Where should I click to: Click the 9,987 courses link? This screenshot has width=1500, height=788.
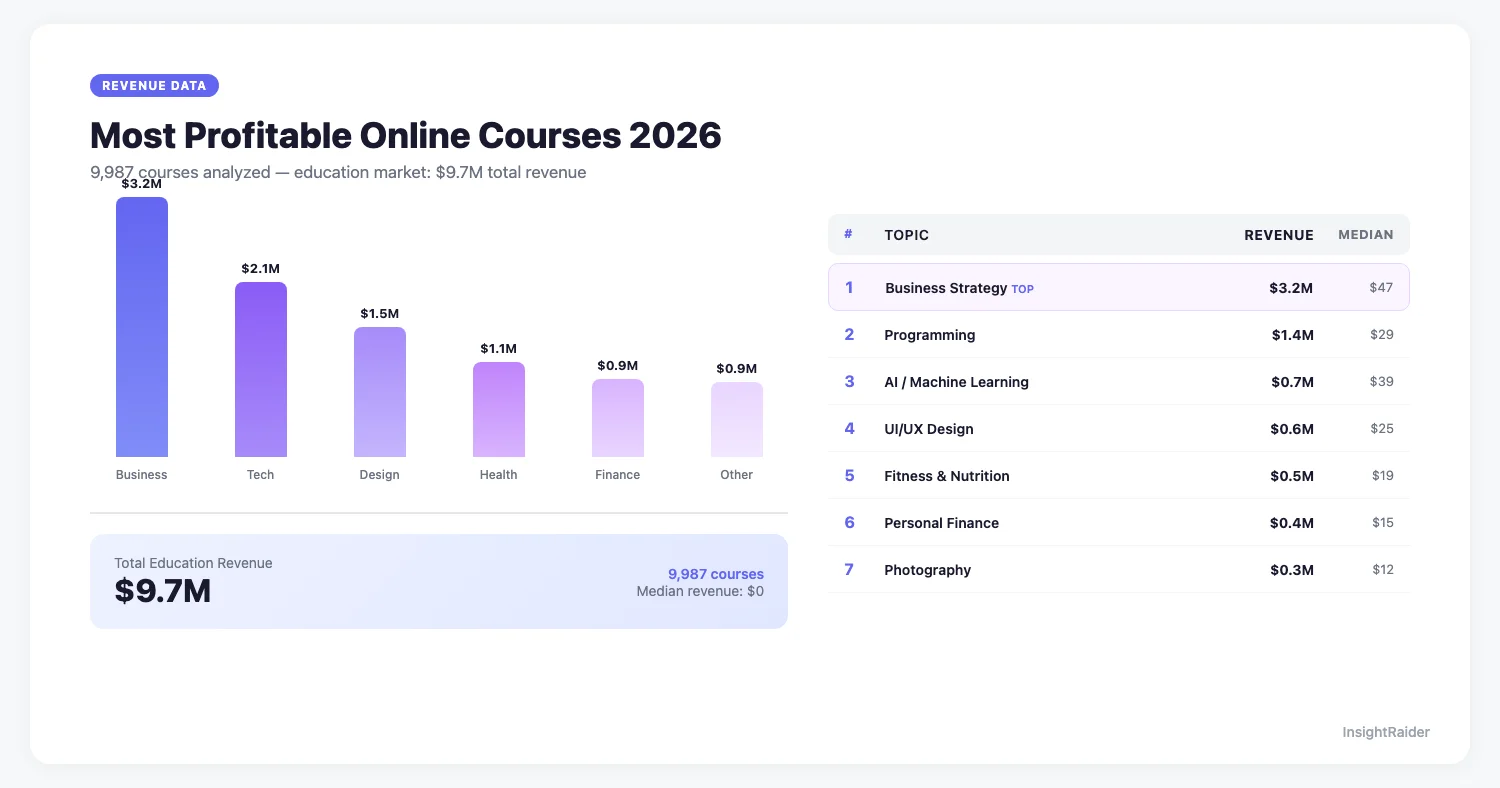pyautogui.click(x=715, y=574)
